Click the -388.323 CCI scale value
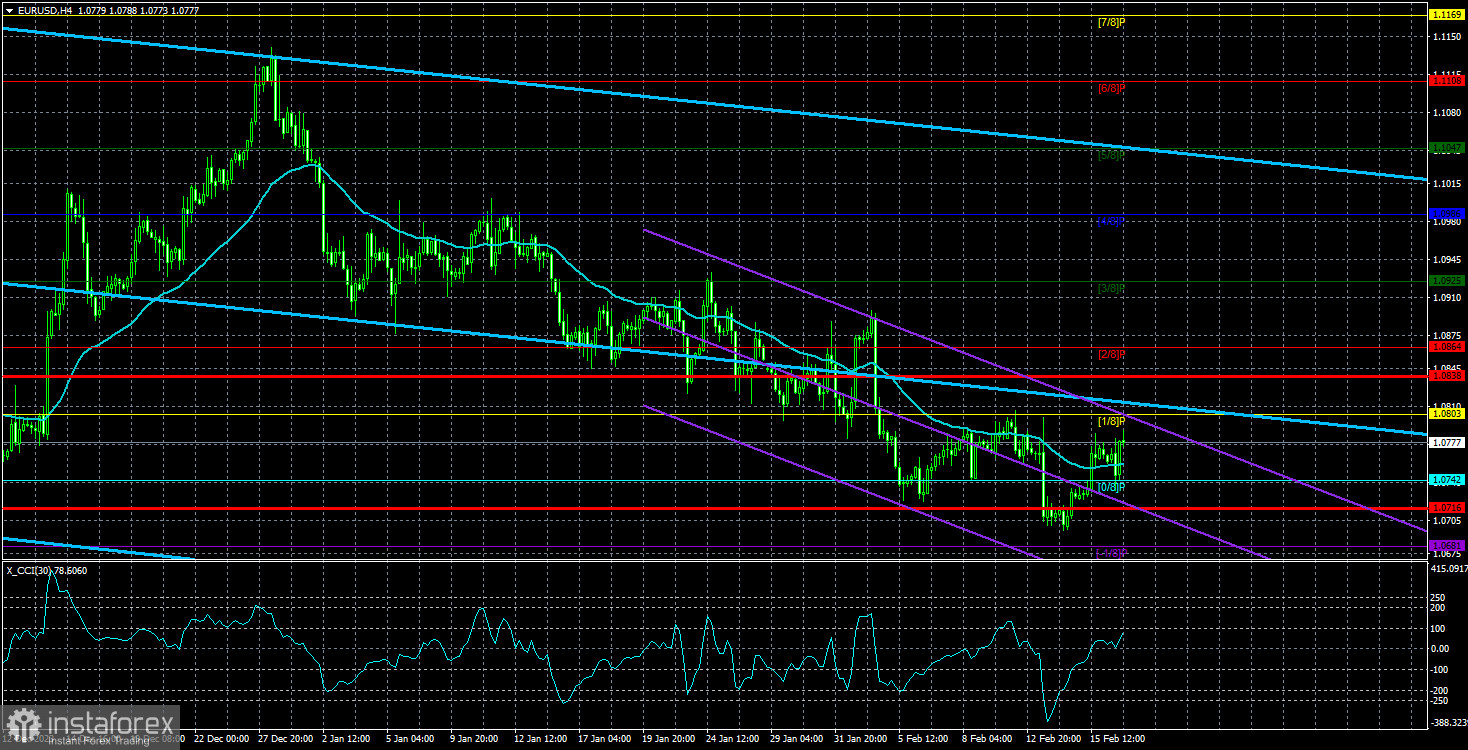This screenshot has height=750, width=1468. (x=1447, y=722)
